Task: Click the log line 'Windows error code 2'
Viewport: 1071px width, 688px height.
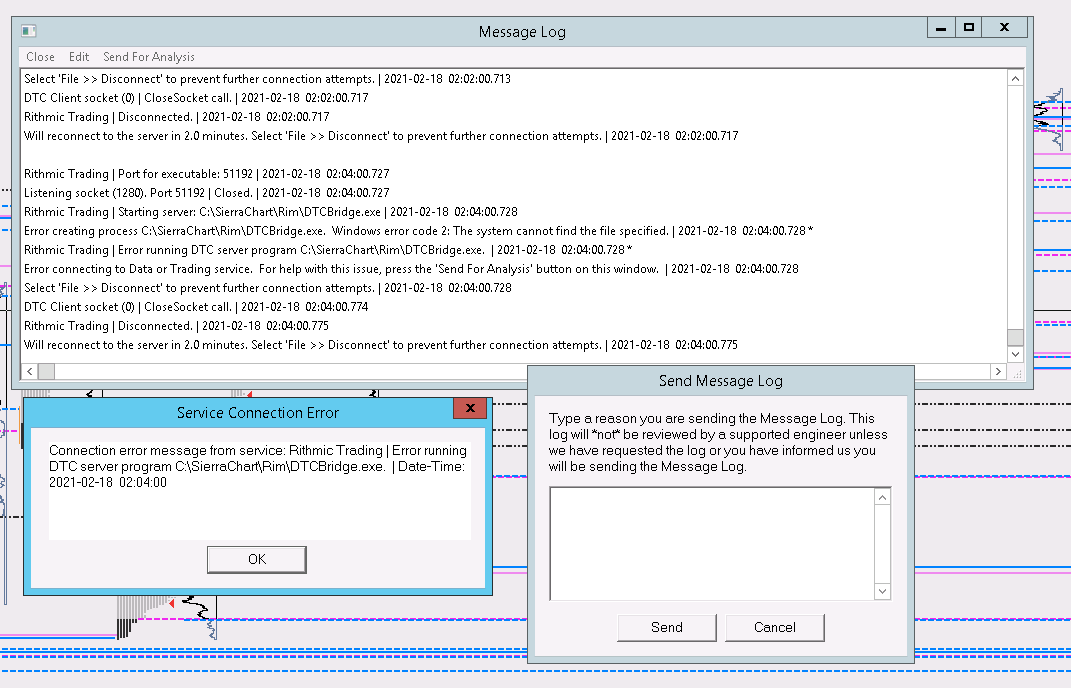Action: (418, 231)
